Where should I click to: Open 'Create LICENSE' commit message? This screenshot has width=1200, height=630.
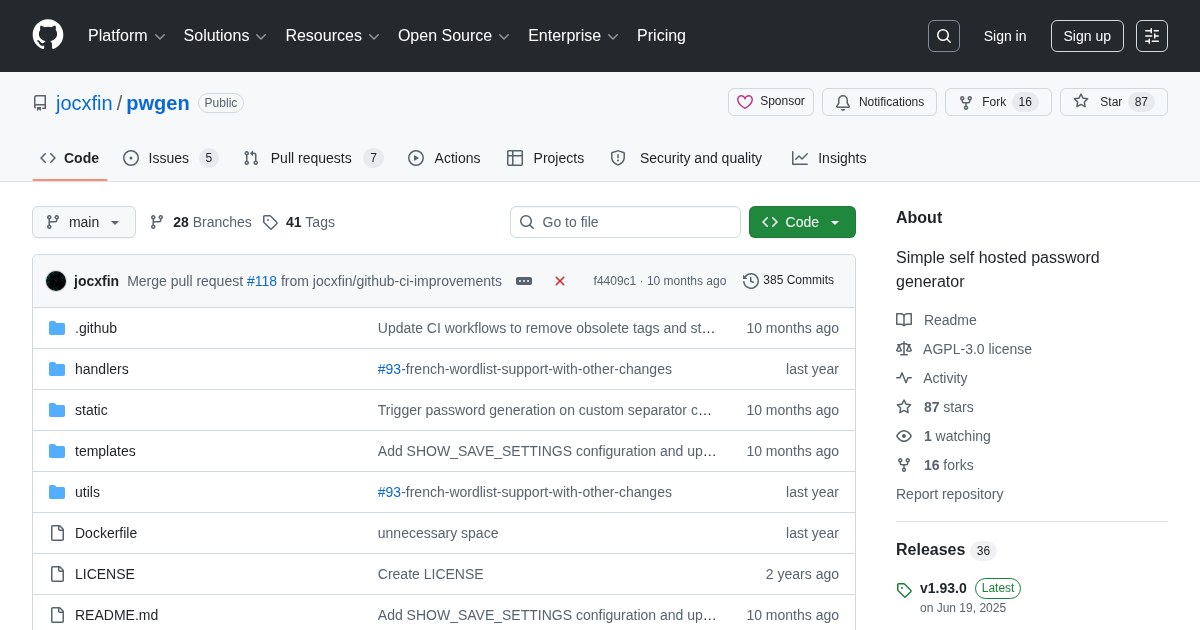pos(431,574)
